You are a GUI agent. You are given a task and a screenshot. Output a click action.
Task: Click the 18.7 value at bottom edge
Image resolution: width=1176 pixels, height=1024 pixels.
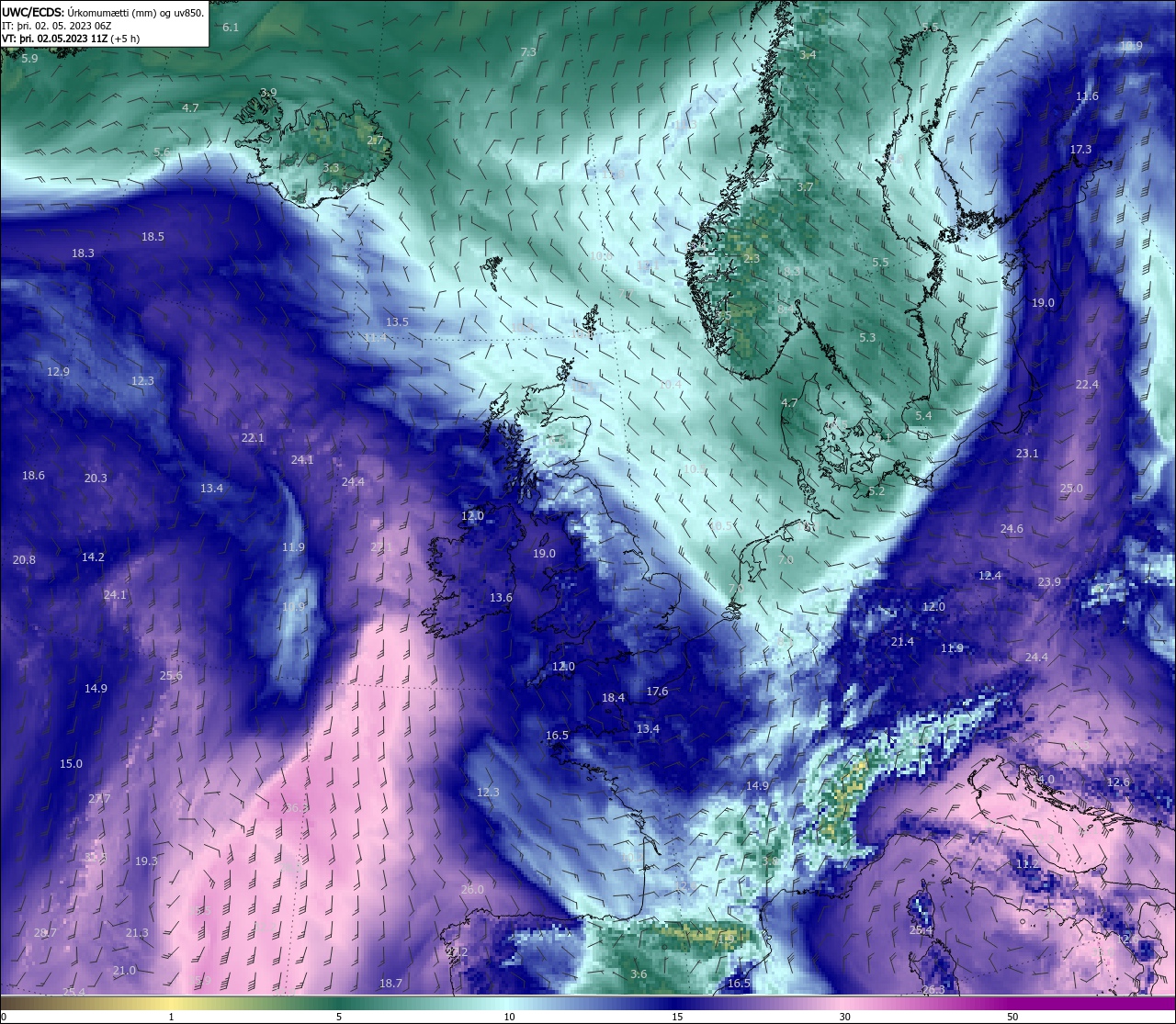click(390, 983)
